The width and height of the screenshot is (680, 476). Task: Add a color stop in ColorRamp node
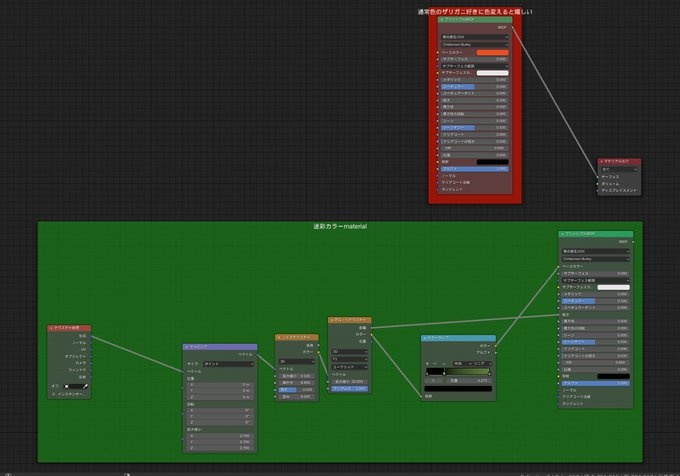tap(427, 363)
